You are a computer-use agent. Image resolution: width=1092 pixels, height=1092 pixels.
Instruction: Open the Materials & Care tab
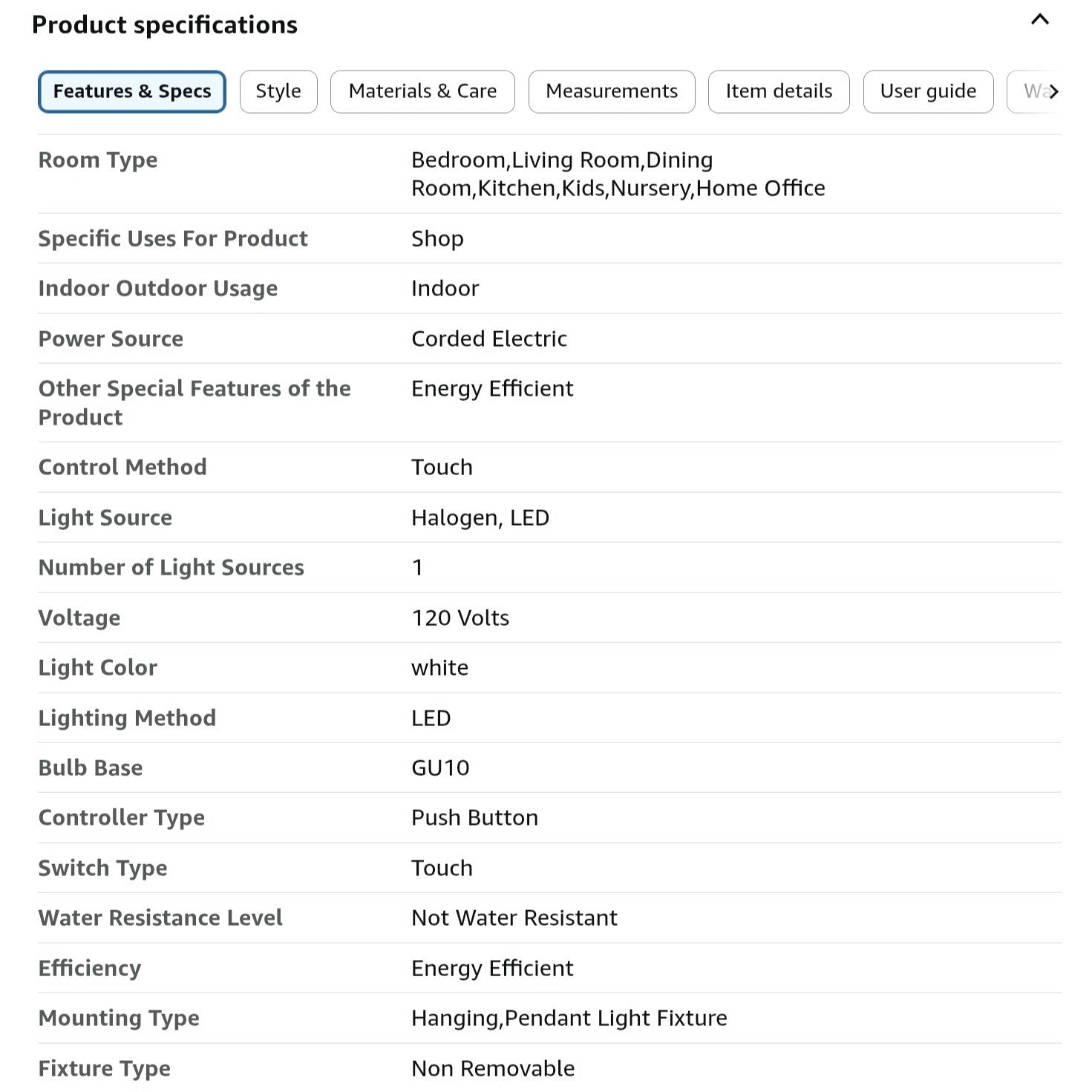(x=422, y=91)
